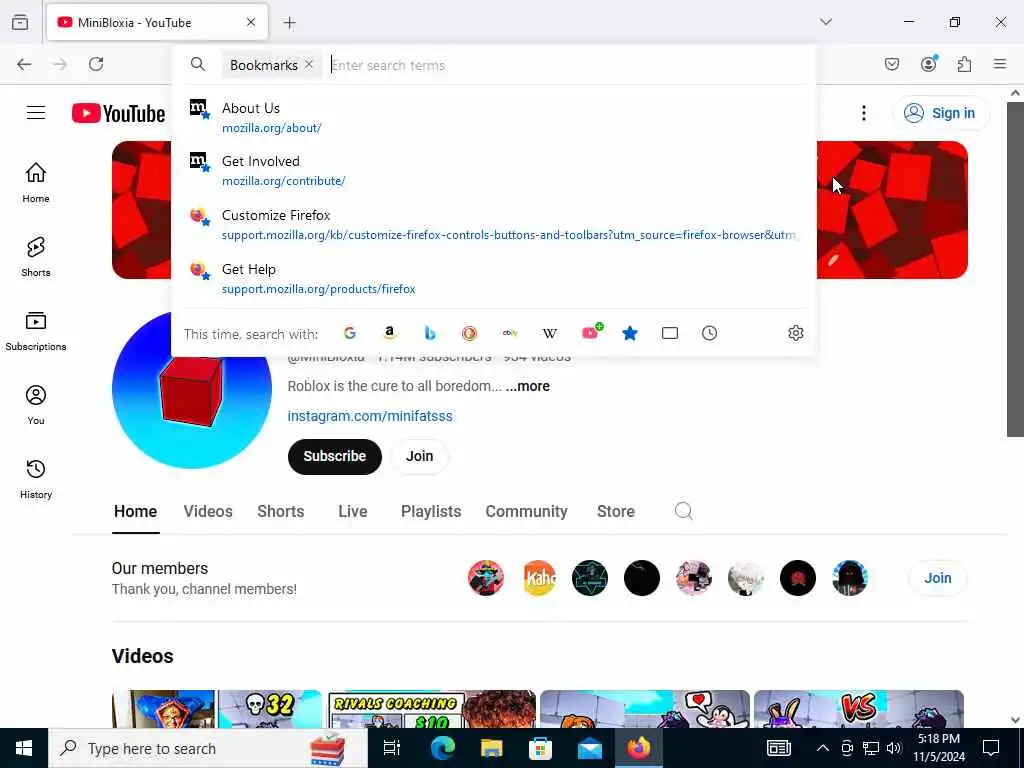This screenshot has width=1024, height=768.
Task: Expand channel description with ...more
Action: (x=528, y=386)
